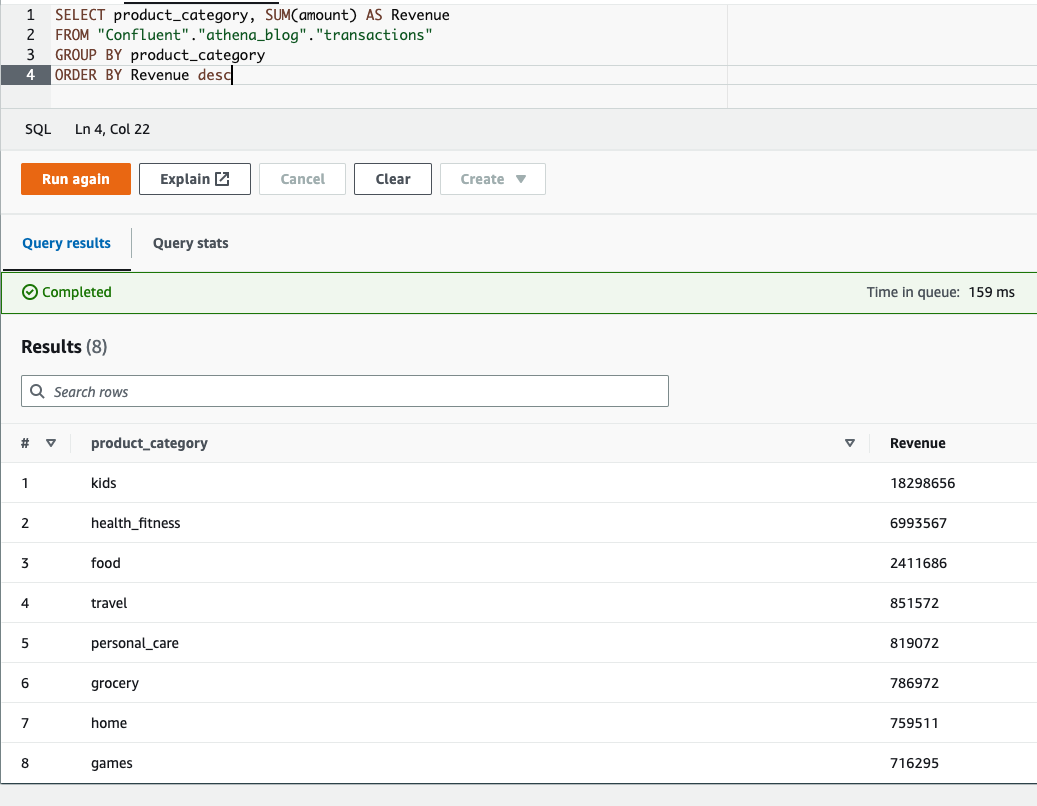
Task: Click the Clear button
Action: pyautogui.click(x=392, y=178)
